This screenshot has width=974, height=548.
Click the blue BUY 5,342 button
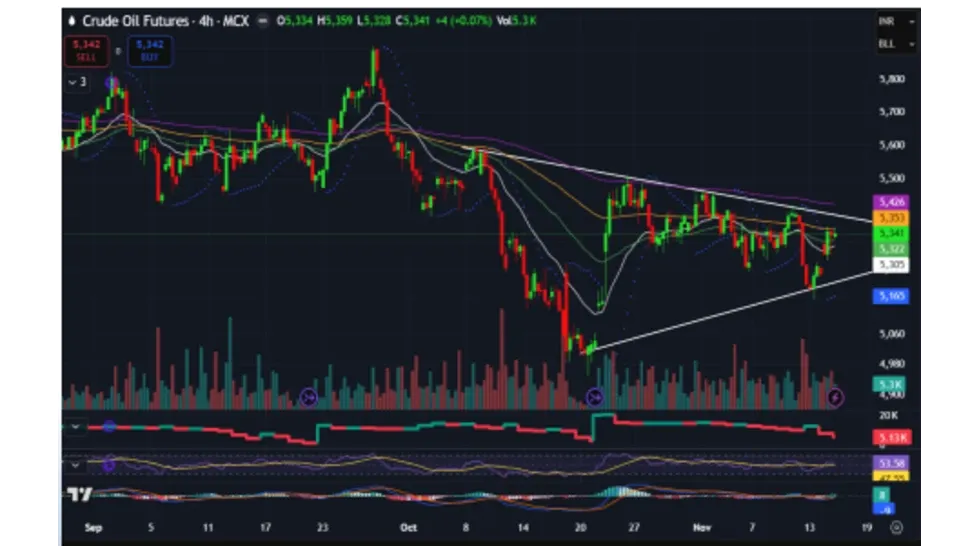pos(150,50)
